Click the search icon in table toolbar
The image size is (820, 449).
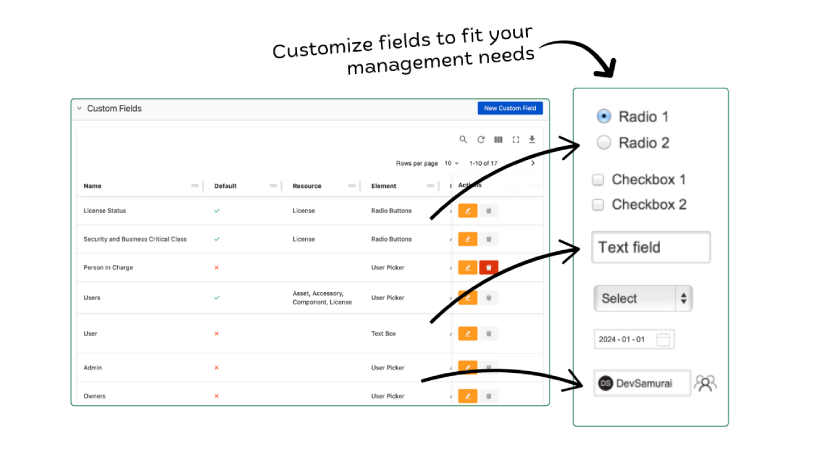click(463, 140)
